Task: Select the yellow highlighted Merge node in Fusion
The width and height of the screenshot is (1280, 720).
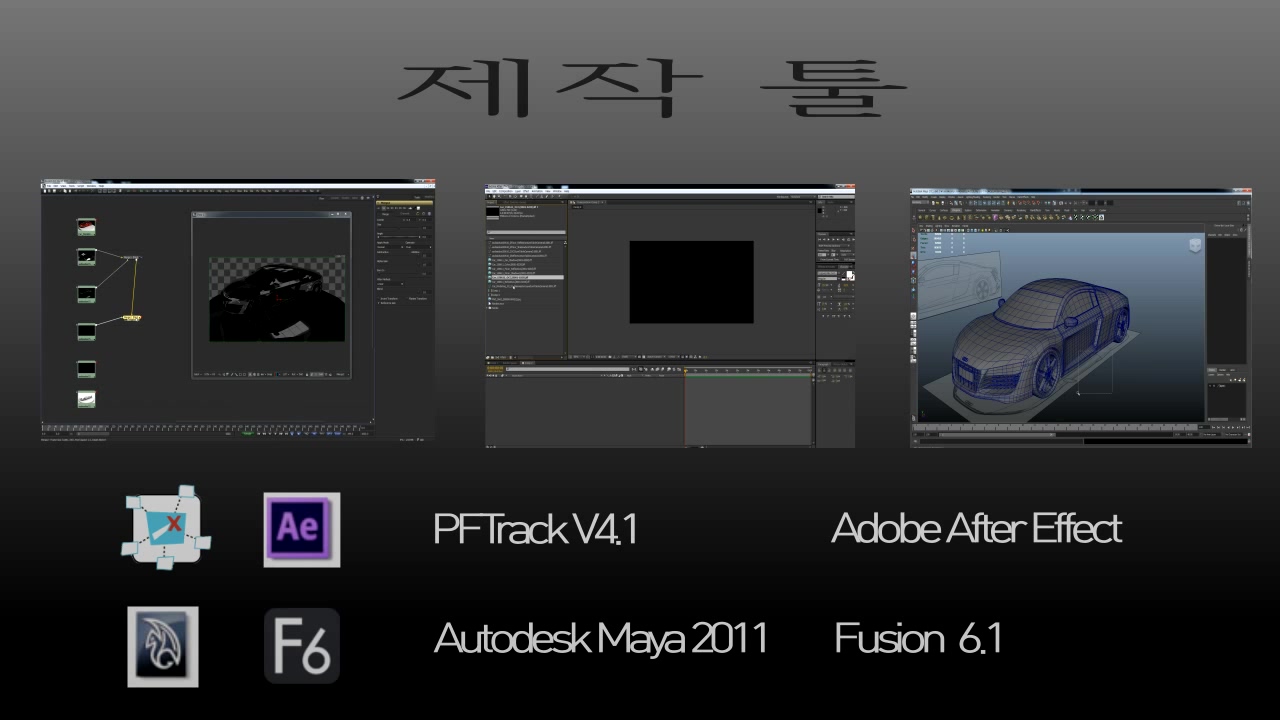Action: (x=131, y=318)
